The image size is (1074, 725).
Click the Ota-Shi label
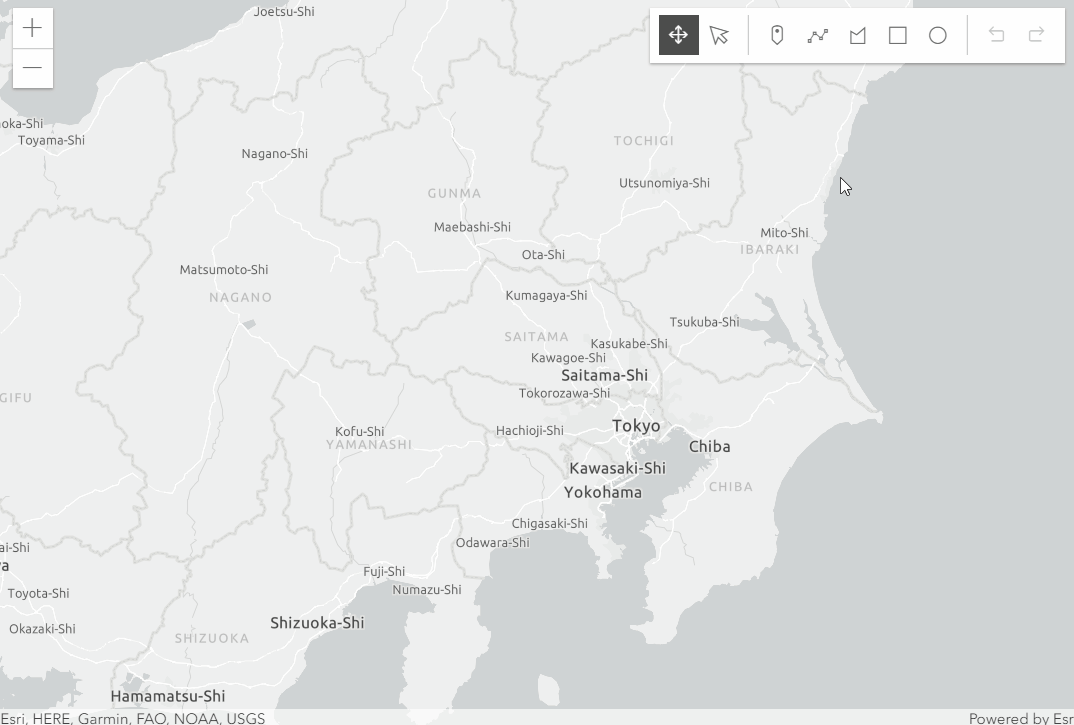(543, 255)
